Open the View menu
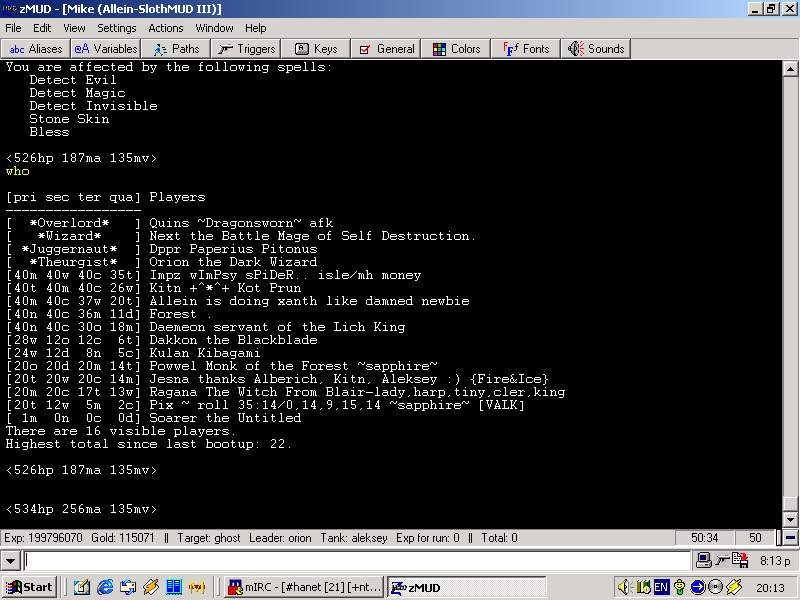Viewport: 800px width, 600px height. pyautogui.click(x=74, y=28)
